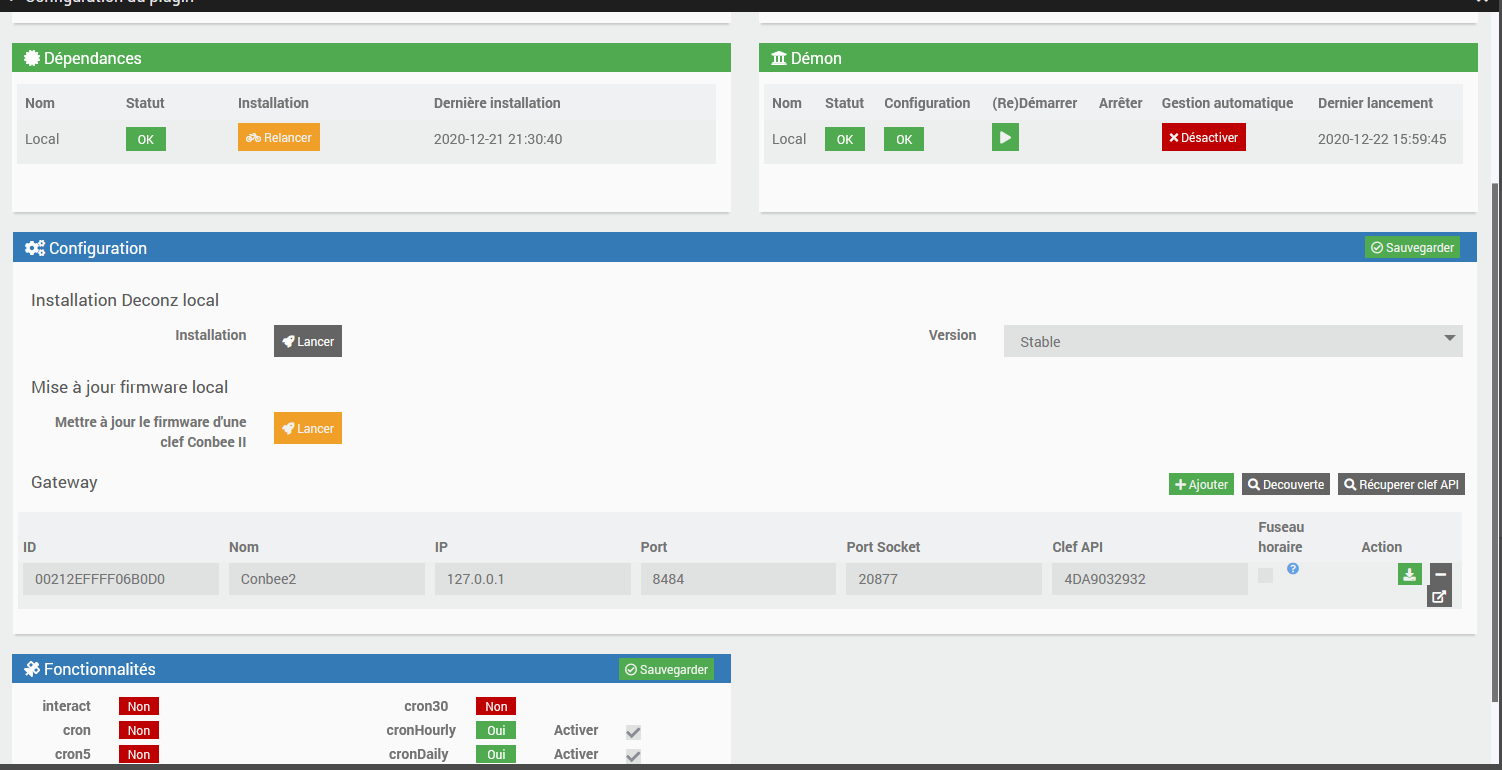The height and width of the screenshot is (770, 1502).
Task: Click the cronDaily Oui badge
Action: [496, 754]
